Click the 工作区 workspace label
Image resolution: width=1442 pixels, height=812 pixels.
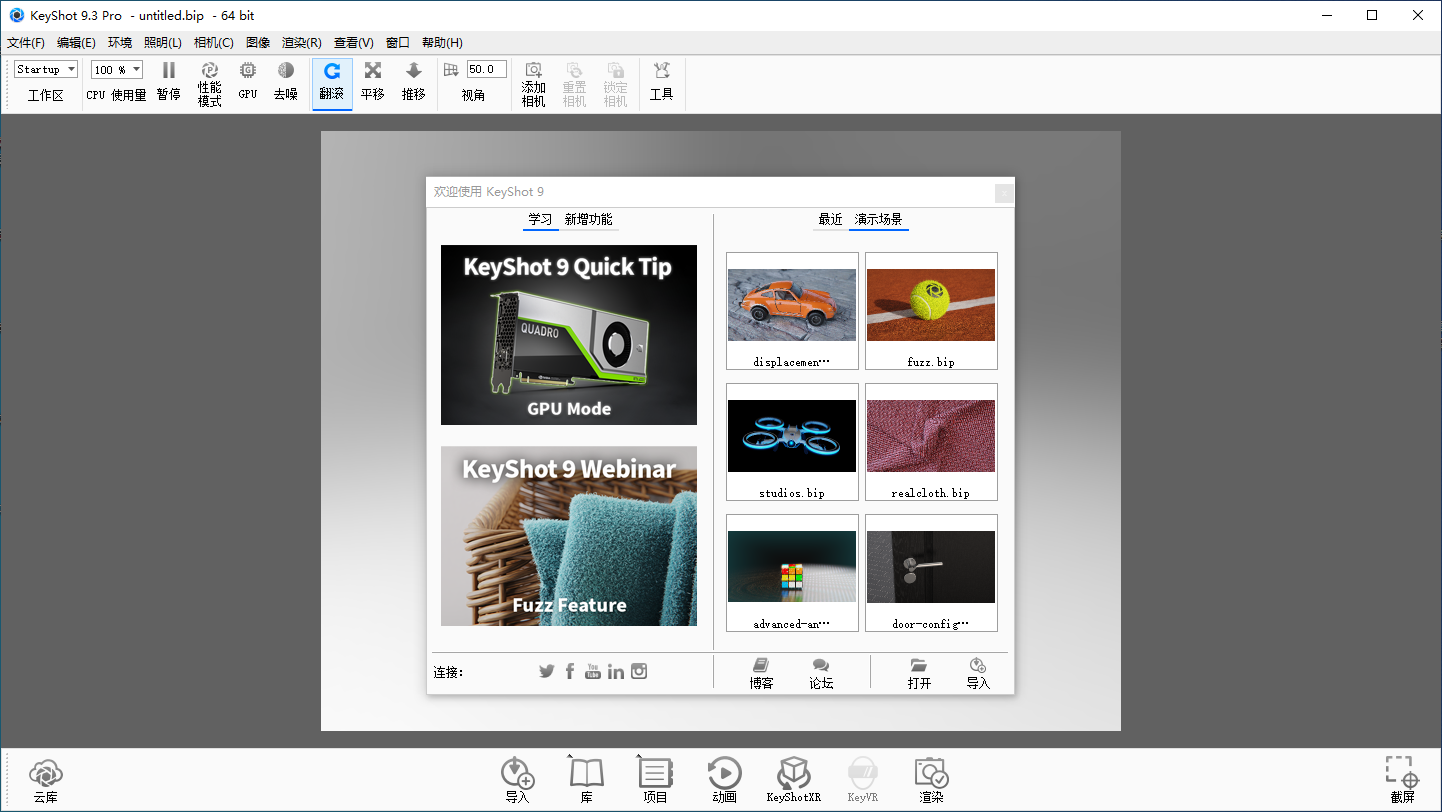tap(46, 95)
